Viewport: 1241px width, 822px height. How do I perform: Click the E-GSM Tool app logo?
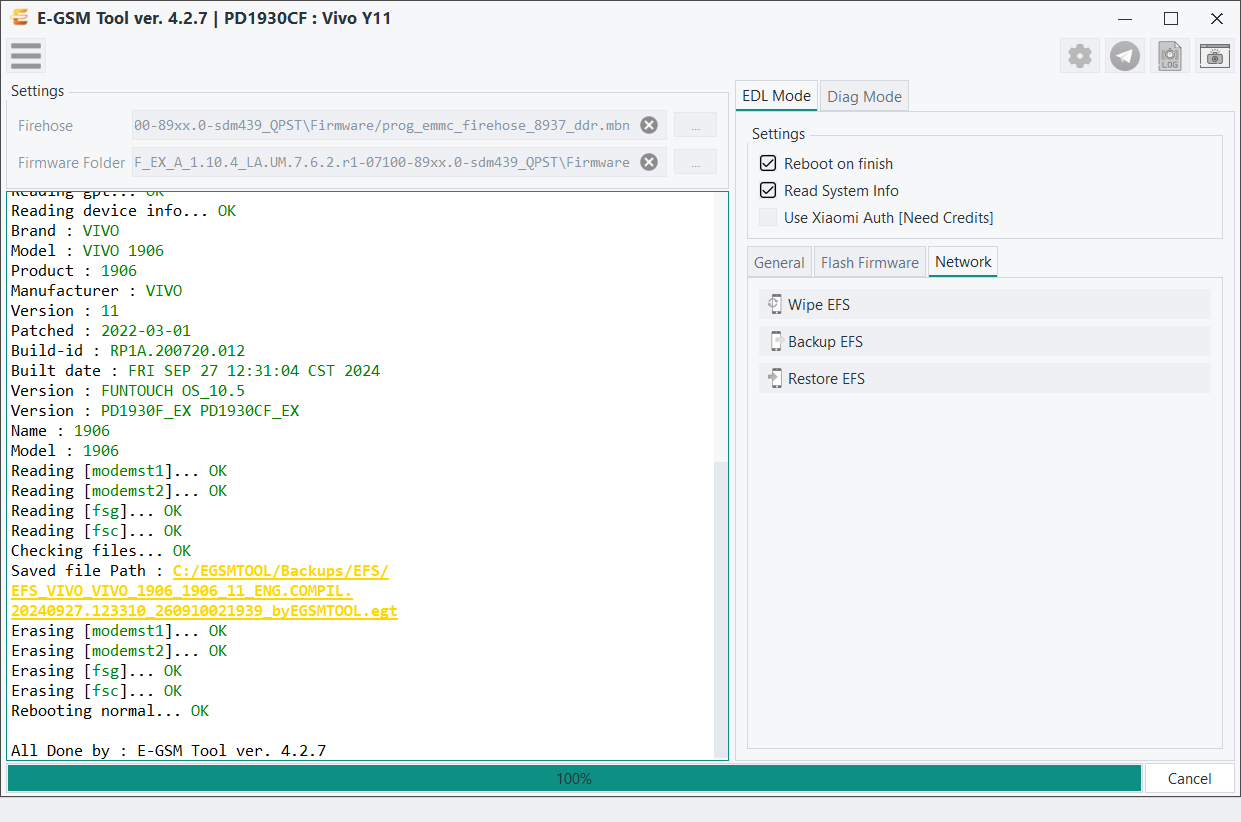click(19, 18)
